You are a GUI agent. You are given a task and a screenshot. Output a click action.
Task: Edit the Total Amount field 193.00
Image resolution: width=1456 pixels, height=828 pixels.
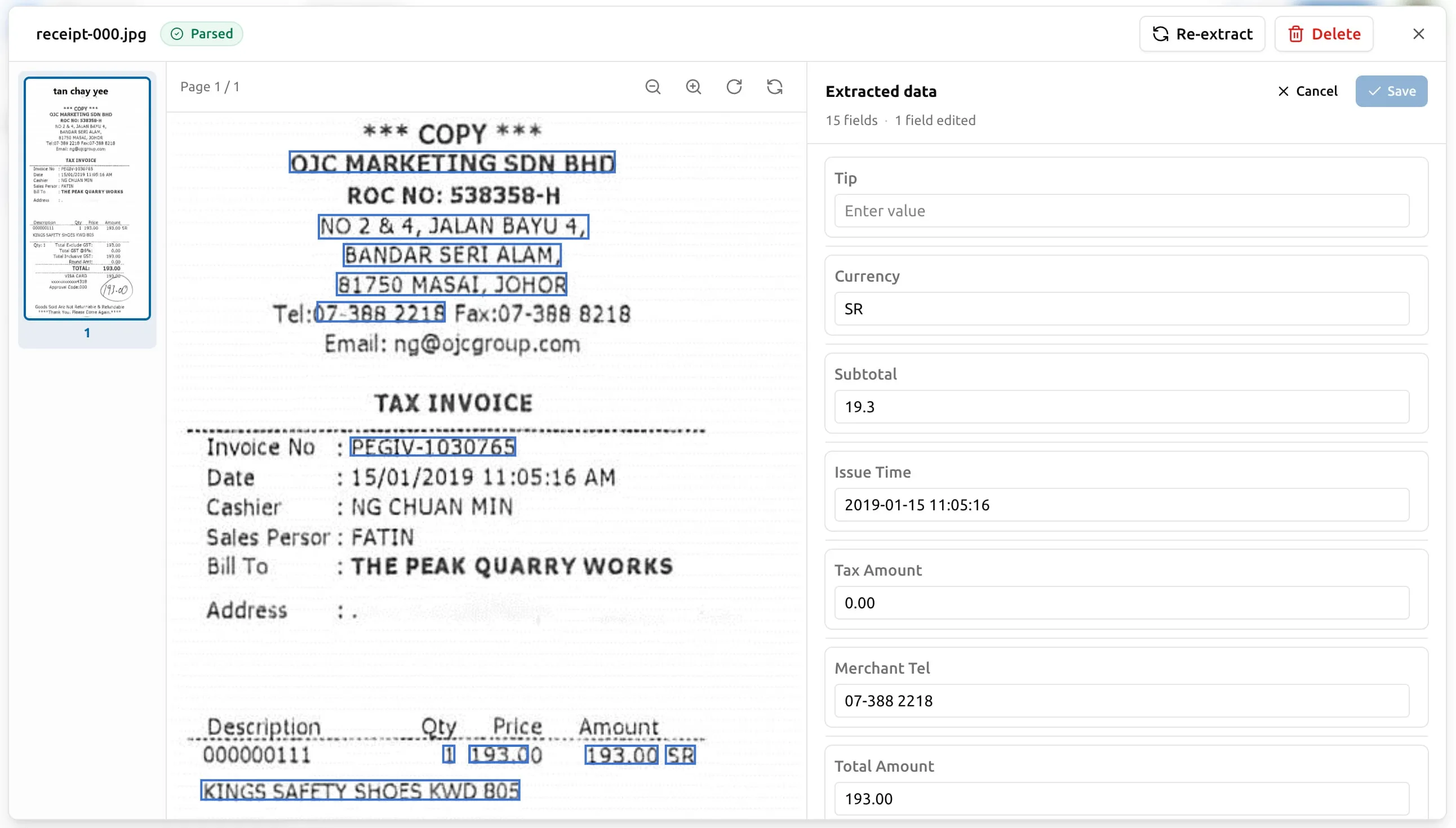coord(1121,799)
